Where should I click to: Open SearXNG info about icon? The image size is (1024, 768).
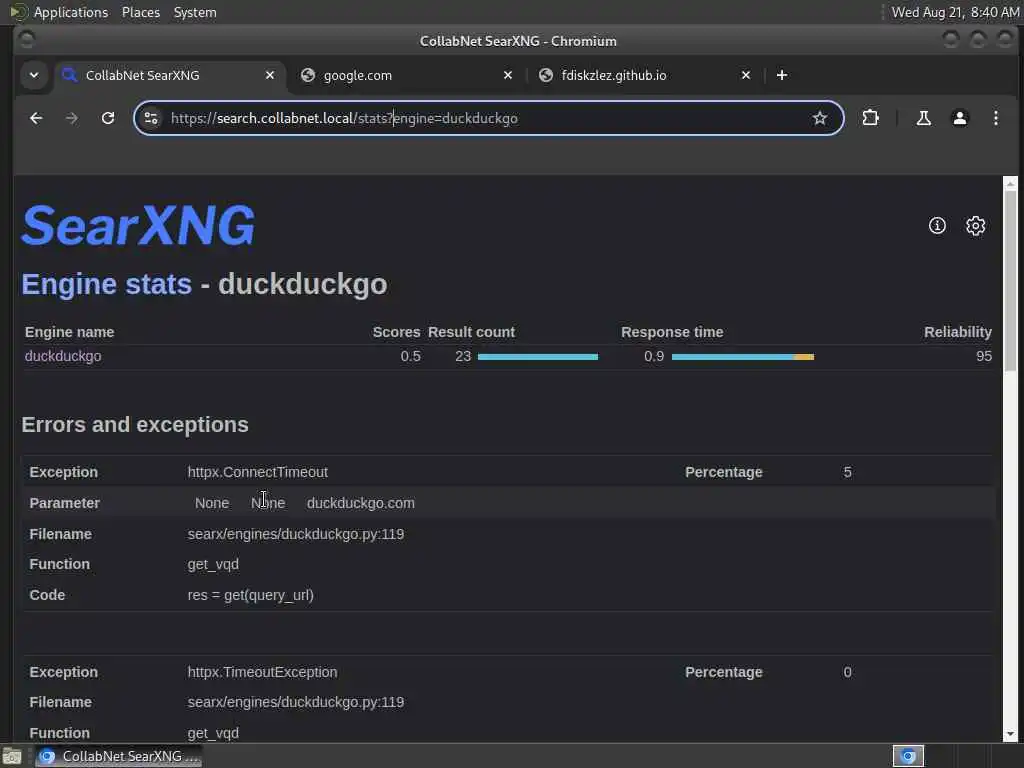point(937,225)
